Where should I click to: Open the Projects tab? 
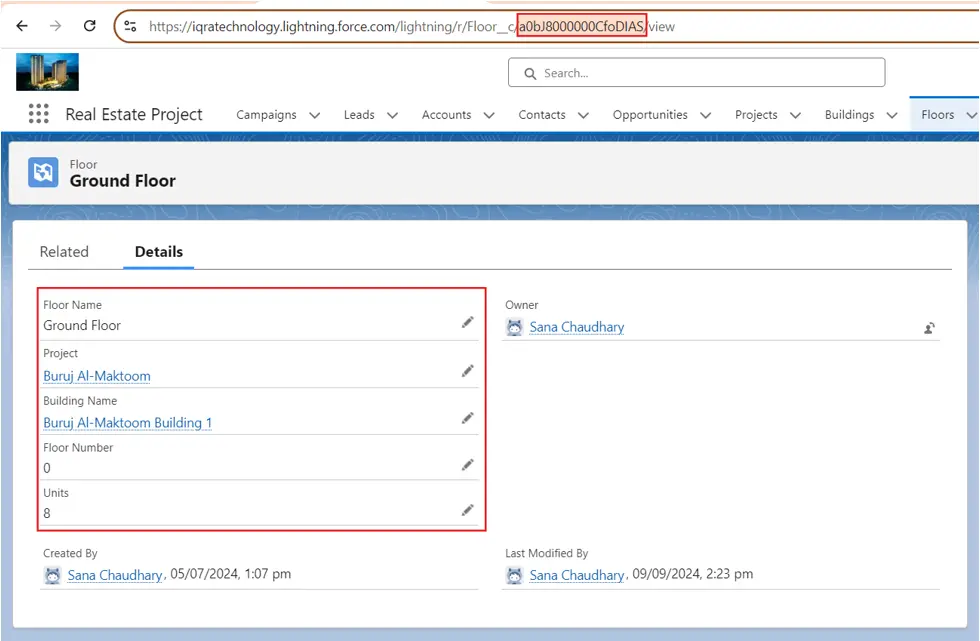click(756, 115)
